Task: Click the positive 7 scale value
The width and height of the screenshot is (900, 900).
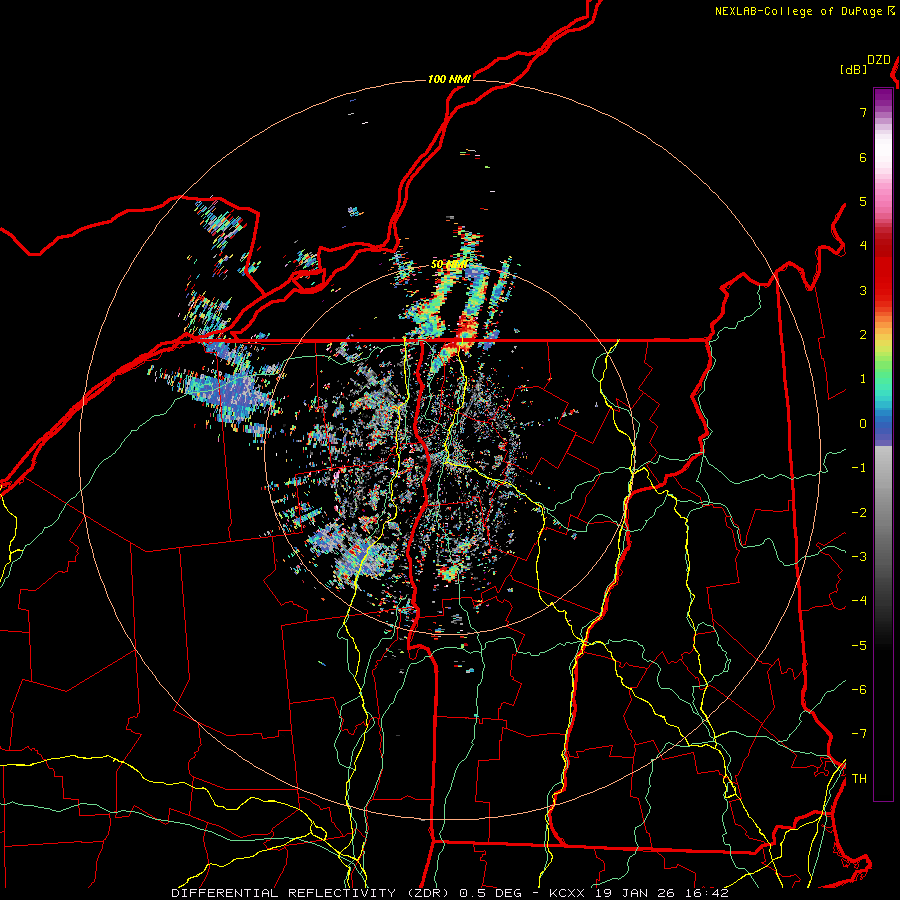Action: [x=863, y=112]
